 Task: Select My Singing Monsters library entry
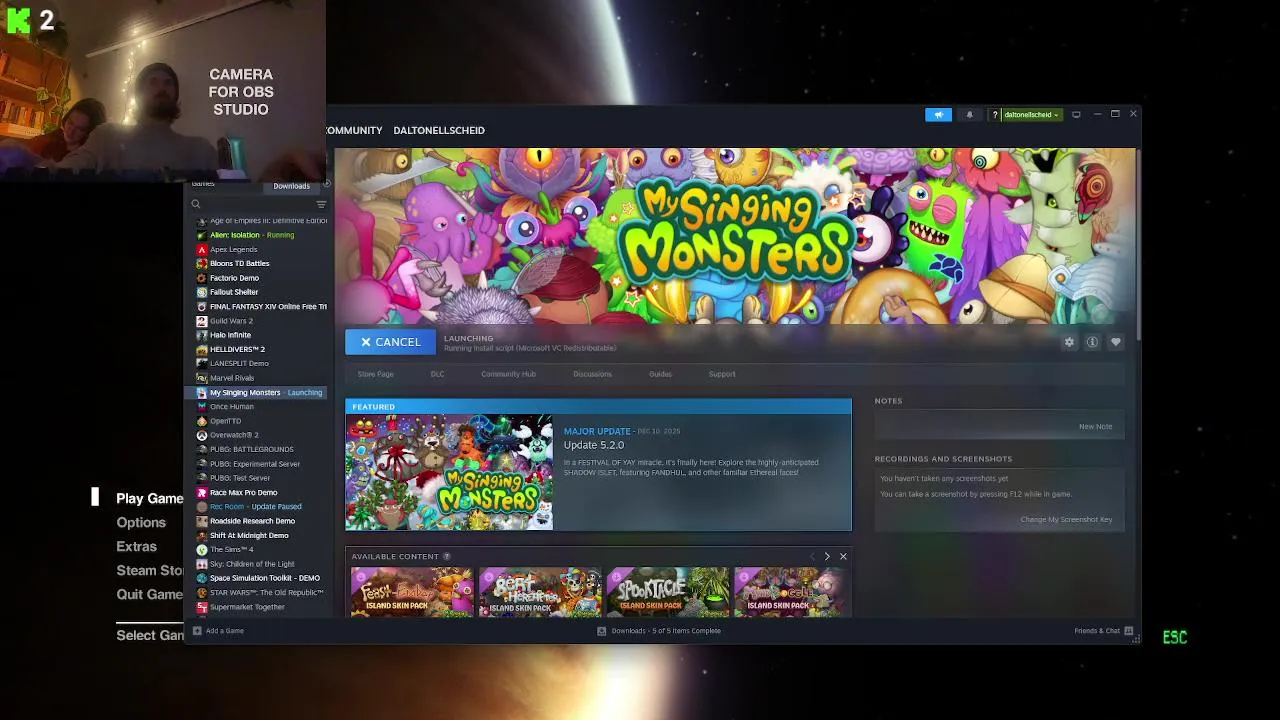pyautogui.click(x=256, y=393)
